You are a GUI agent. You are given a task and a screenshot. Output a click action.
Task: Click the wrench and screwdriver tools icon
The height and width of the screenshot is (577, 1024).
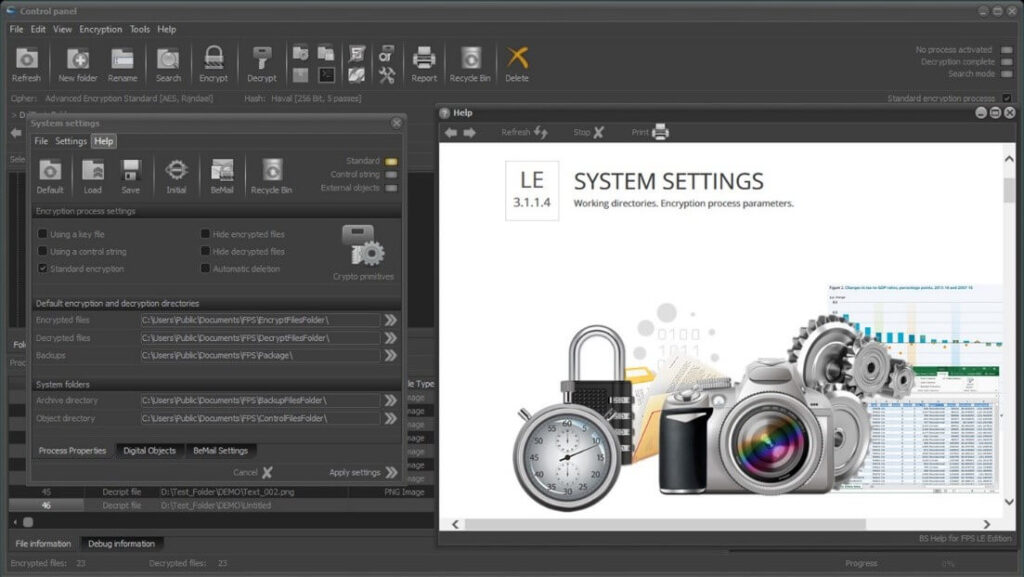pos(387,76)
